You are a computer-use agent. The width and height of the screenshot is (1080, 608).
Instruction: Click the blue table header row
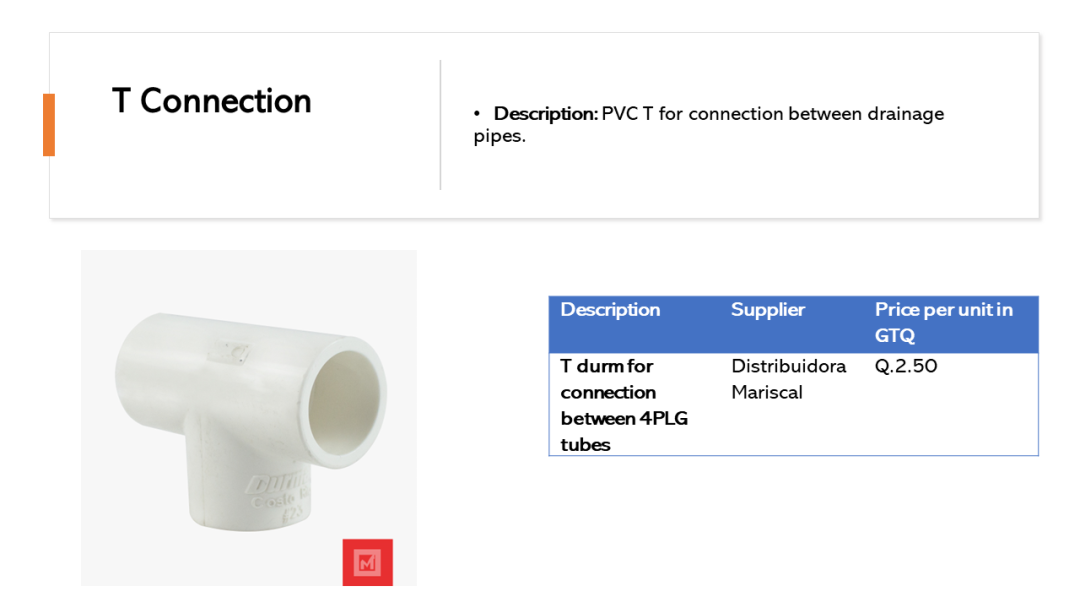tap(793, 324)
